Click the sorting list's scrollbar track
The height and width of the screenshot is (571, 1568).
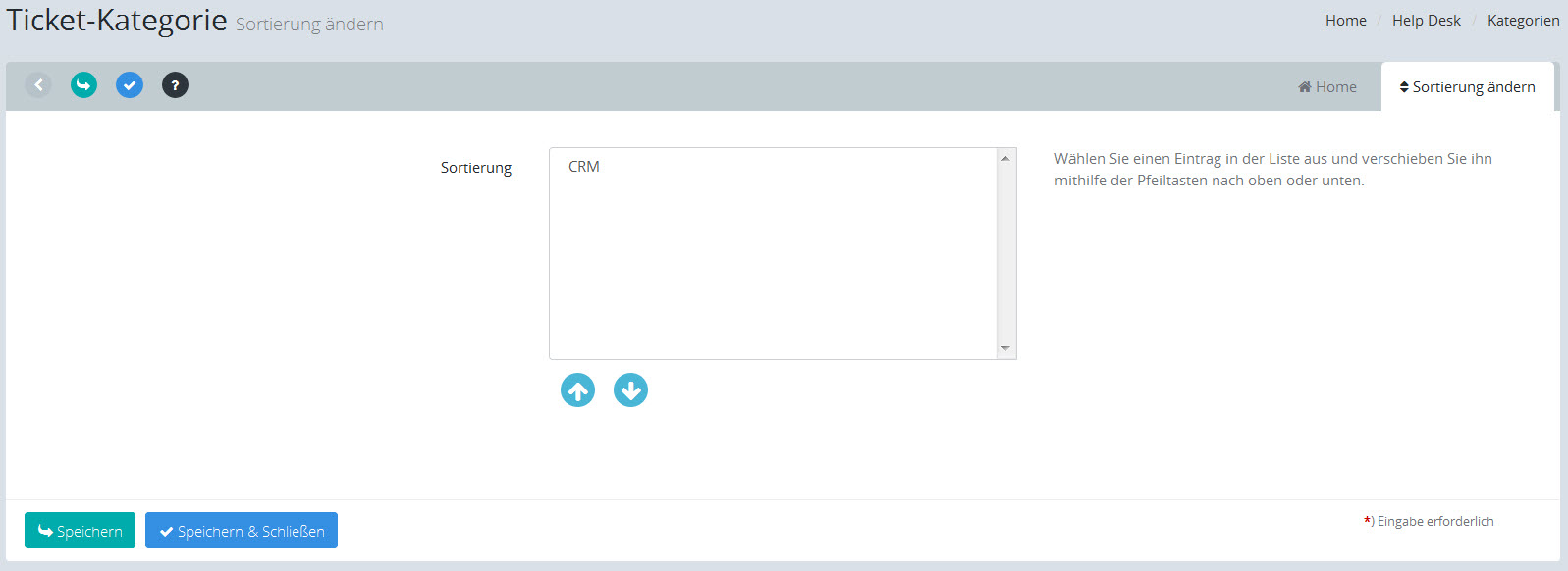[x=1005, y=253]
